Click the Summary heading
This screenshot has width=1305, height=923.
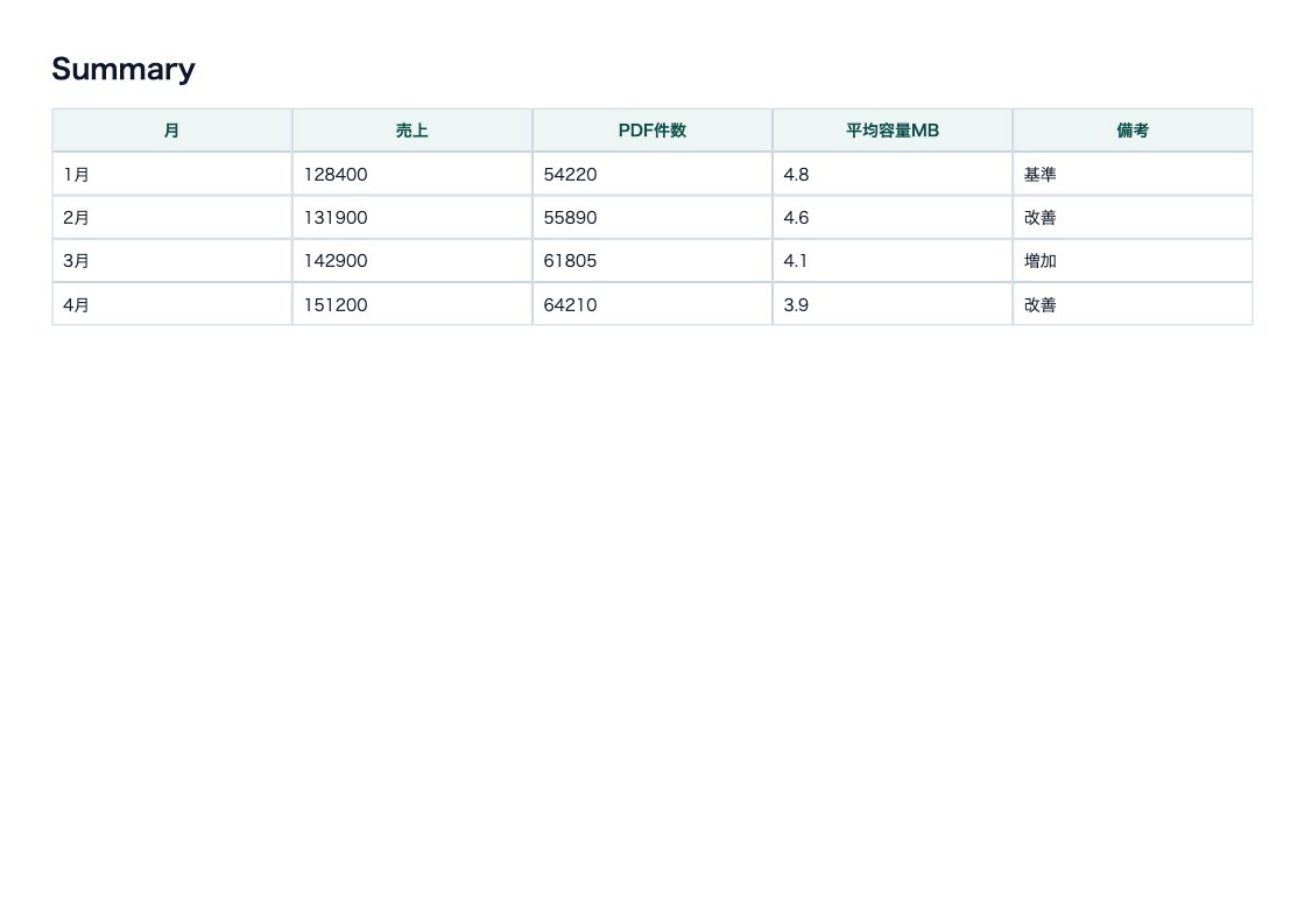pos(123,69)
